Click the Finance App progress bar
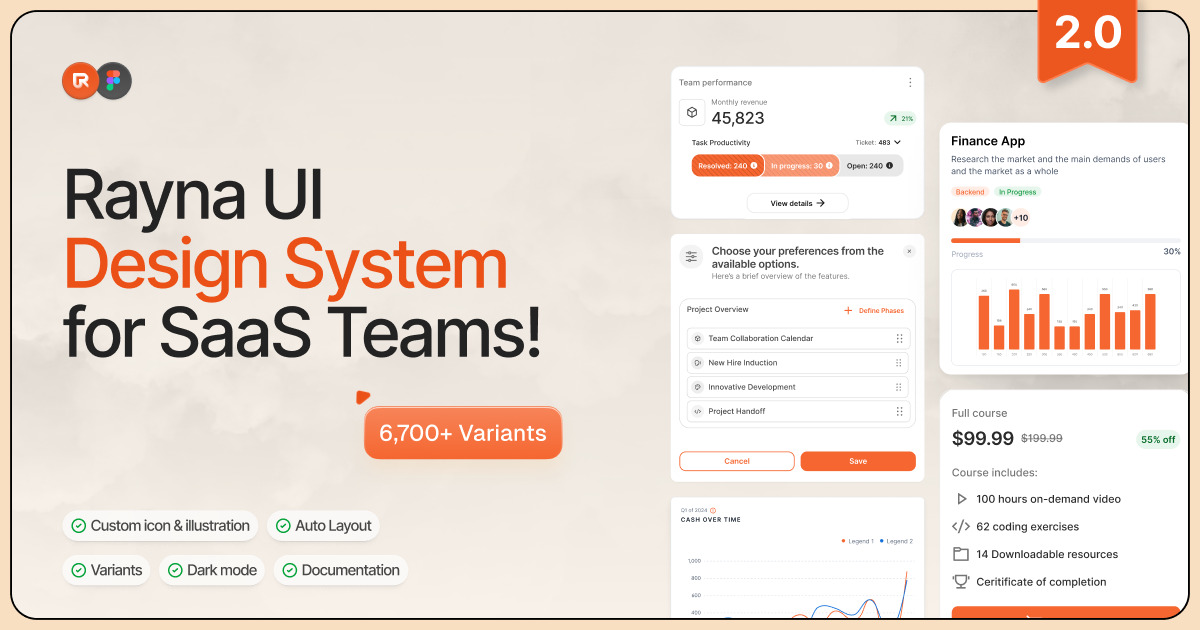This screenshot has width=1200, height=630. pyautogui.click(x=1065, y=240)
